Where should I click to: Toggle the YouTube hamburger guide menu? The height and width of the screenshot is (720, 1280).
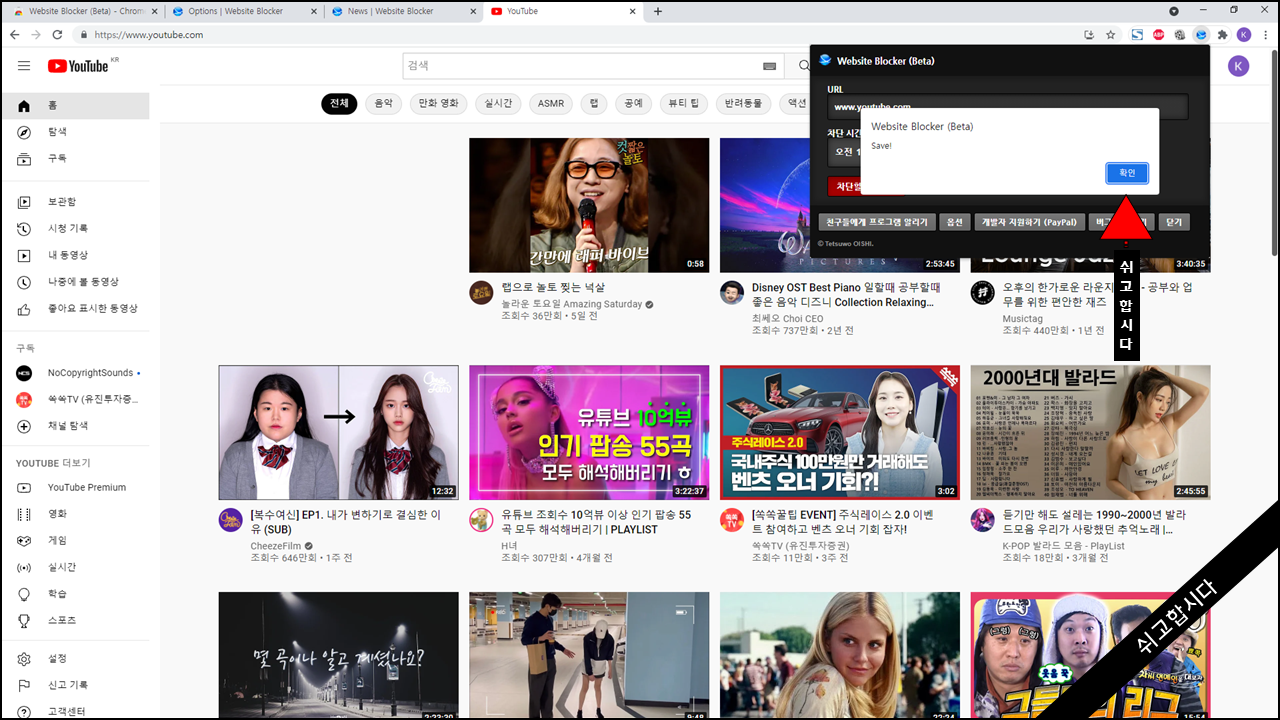tap(24, 66)
